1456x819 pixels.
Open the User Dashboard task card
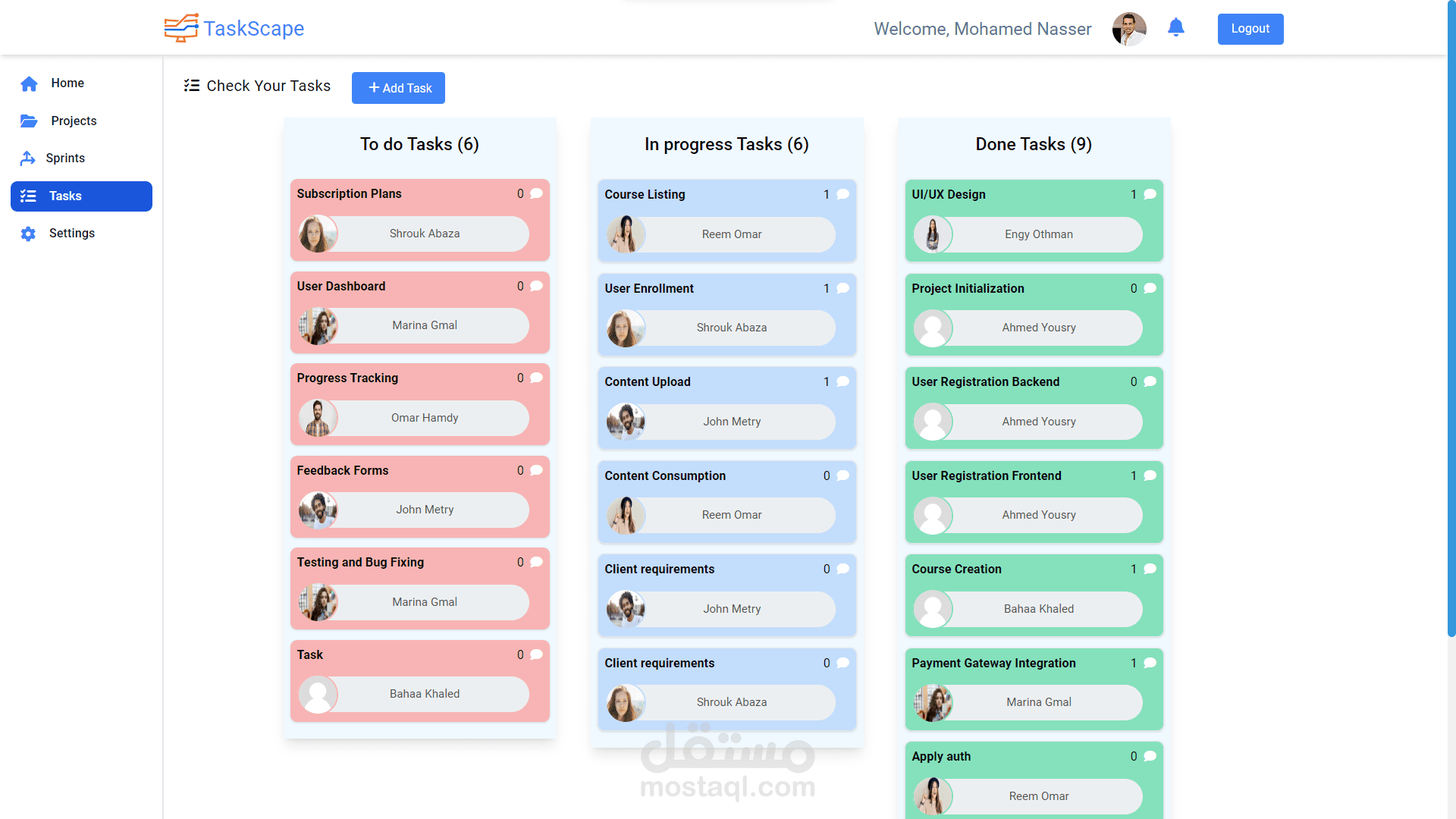coord(419,312)
